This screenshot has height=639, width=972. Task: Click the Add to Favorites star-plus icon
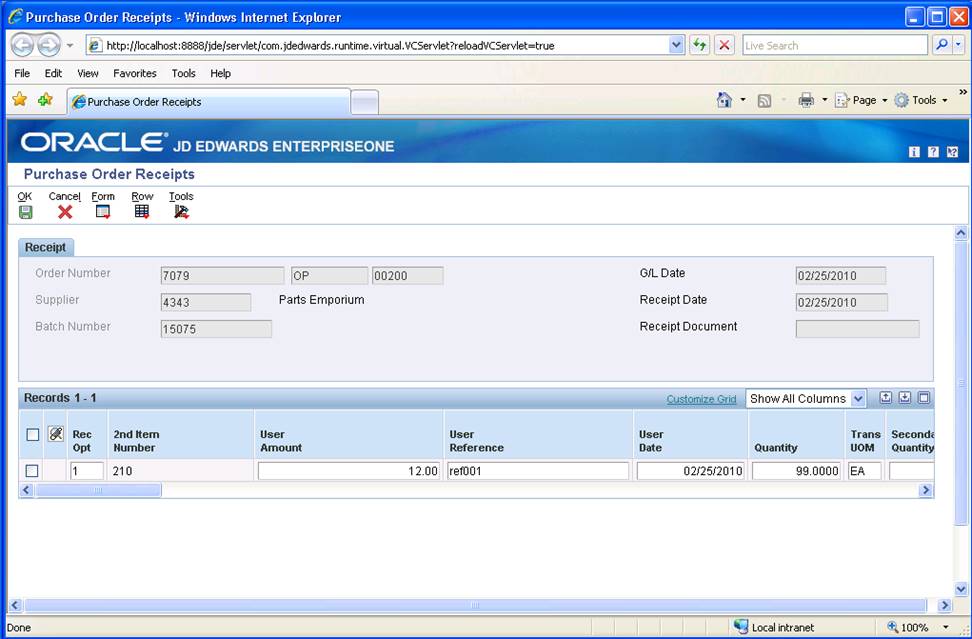coord(45,99)
